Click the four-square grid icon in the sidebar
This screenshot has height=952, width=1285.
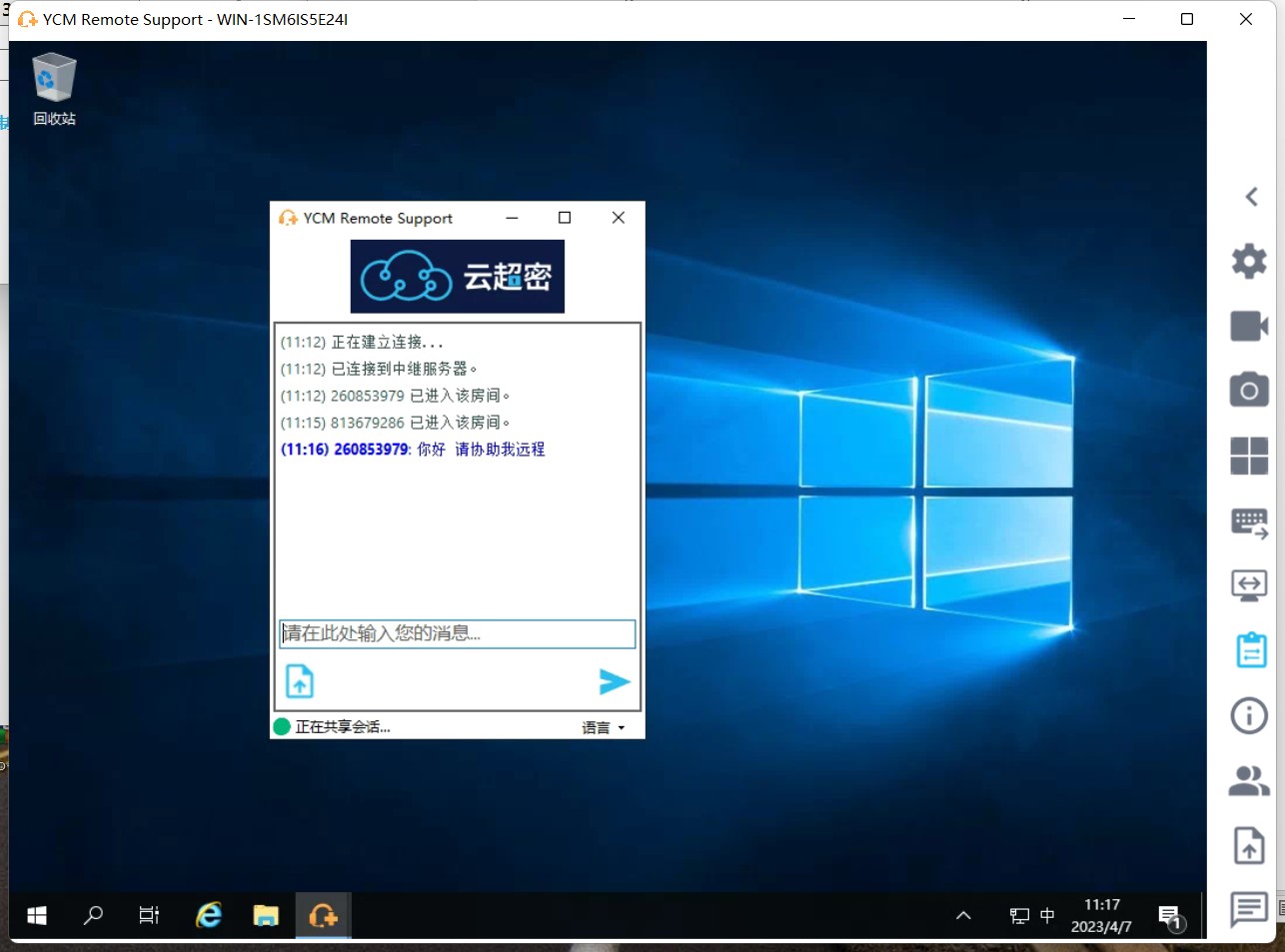tap(1249, 456)
